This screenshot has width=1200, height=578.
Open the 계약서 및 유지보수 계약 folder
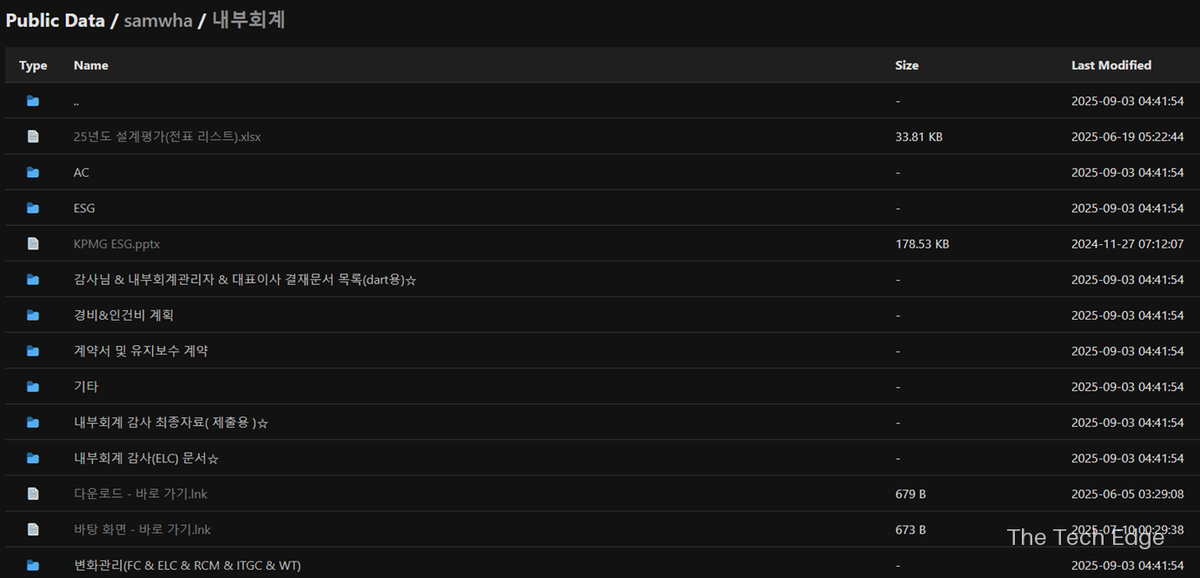[141, 351]
